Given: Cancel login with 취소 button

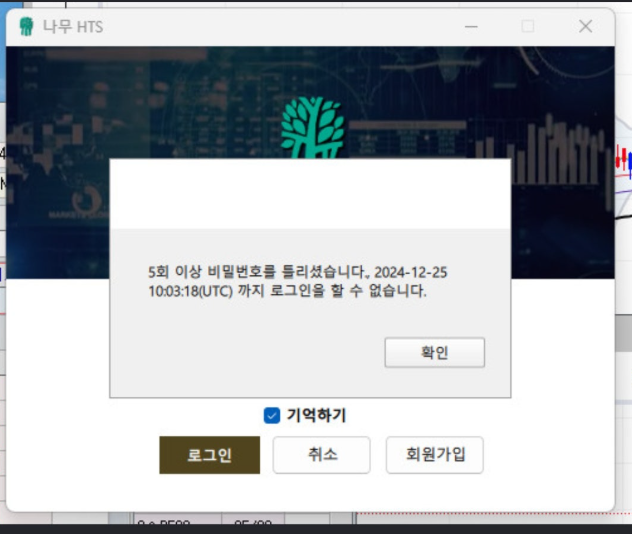Looking at the screenshot, I should click(x=322, y=455).
